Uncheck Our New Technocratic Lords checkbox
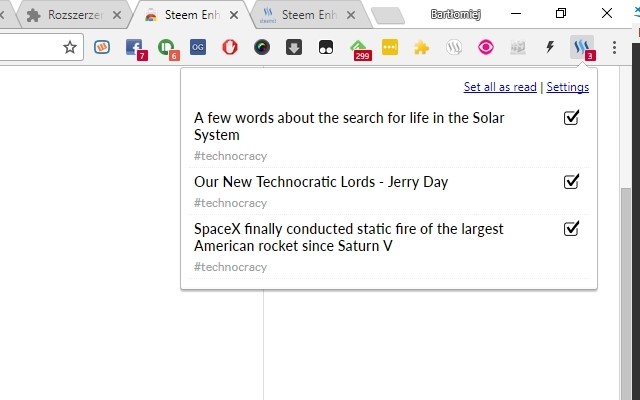This screenshot has width=640, height=400. click(x=572, y=182)
